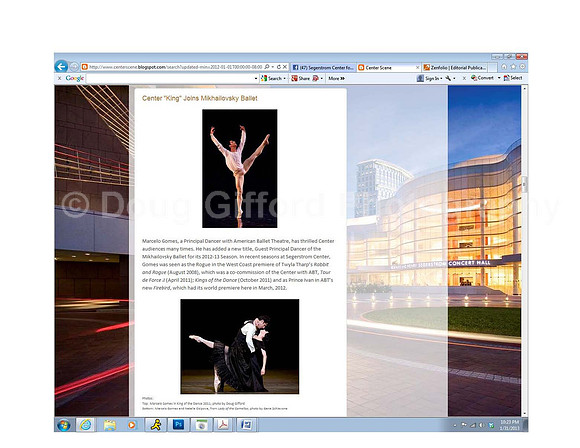Open the Windows Start menu
This screenshot has width=580, height=448.
(64, 425)
